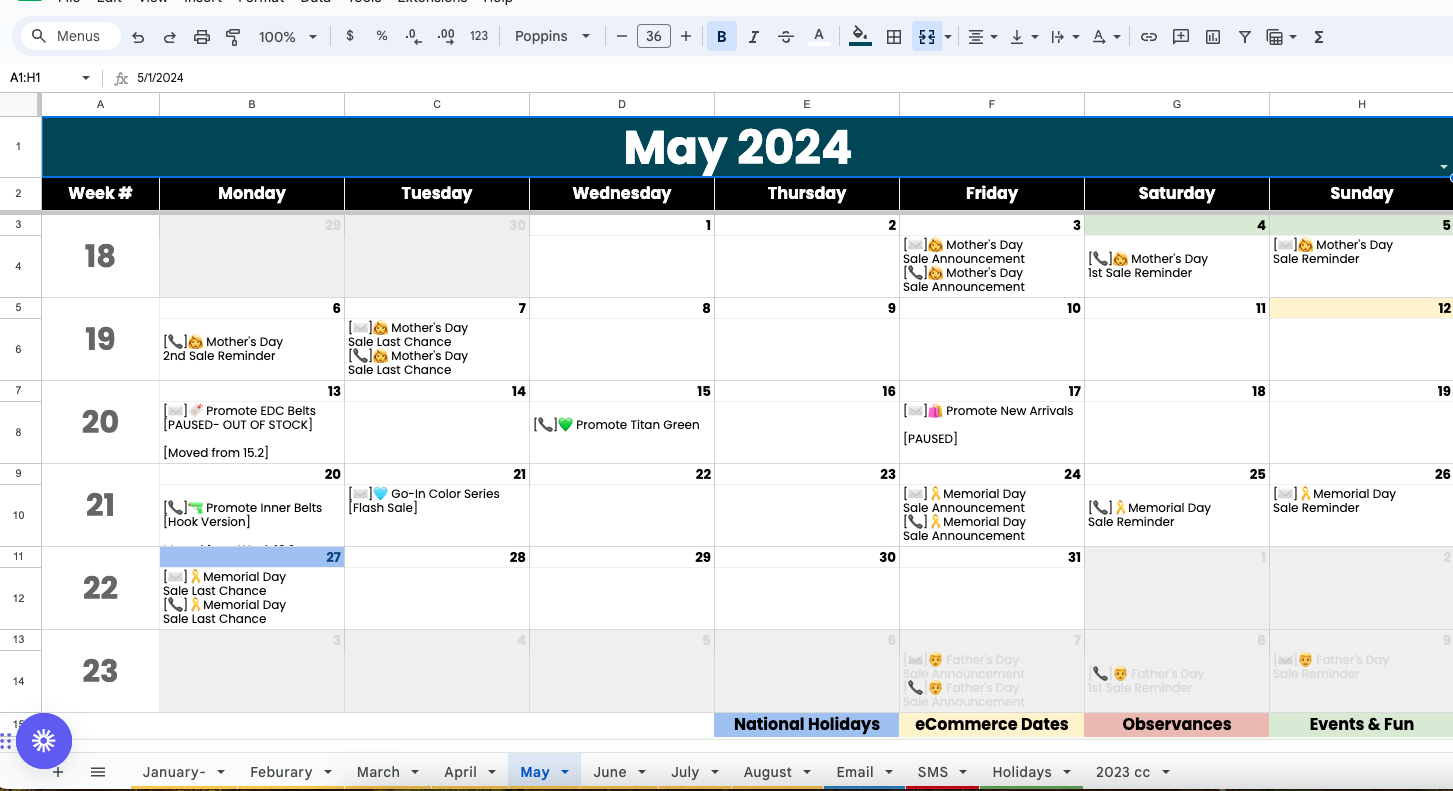Open the fill color picker

click(x=859, y=37)
